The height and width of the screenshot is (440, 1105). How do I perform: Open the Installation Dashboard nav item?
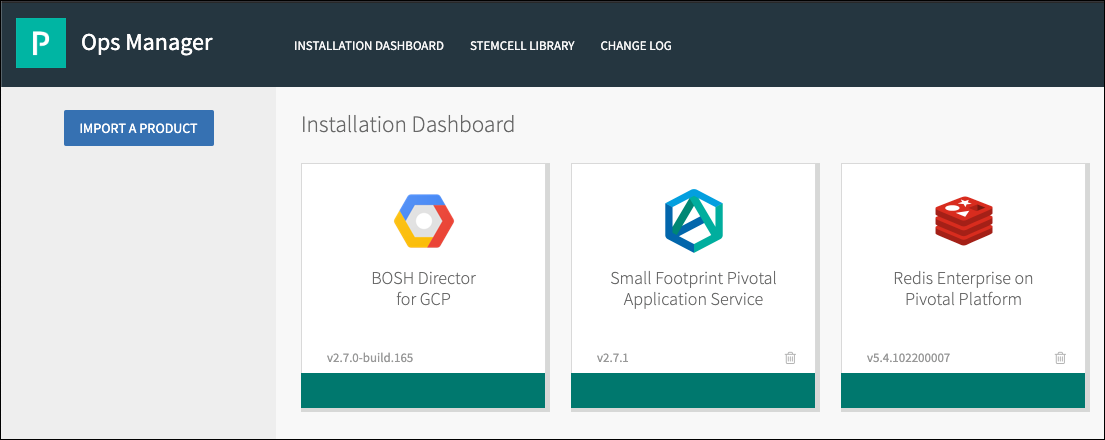pyautogui.click(x=369, y=46)
